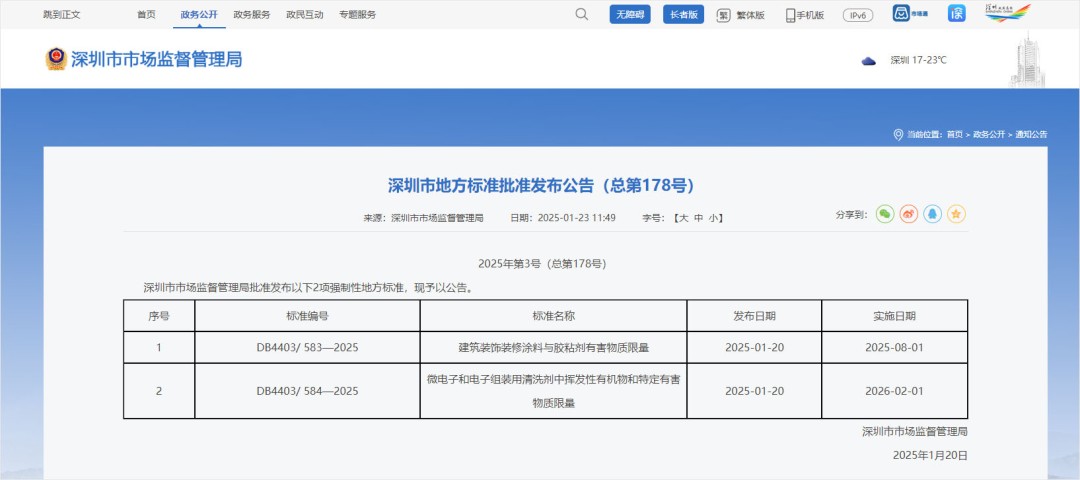Image resolution: width=1080 pixels, height=480 pixels.
Task: Share article to Weibo
Action: click(908, 214)
